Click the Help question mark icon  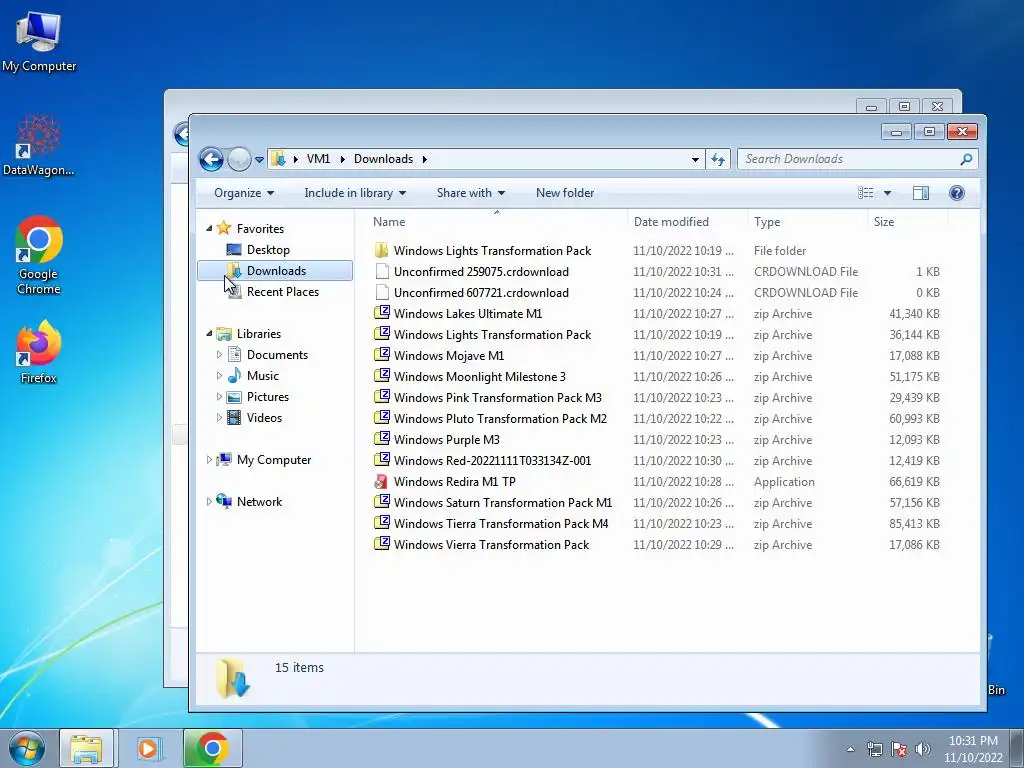pyautogui.click(x=957, y=193)
